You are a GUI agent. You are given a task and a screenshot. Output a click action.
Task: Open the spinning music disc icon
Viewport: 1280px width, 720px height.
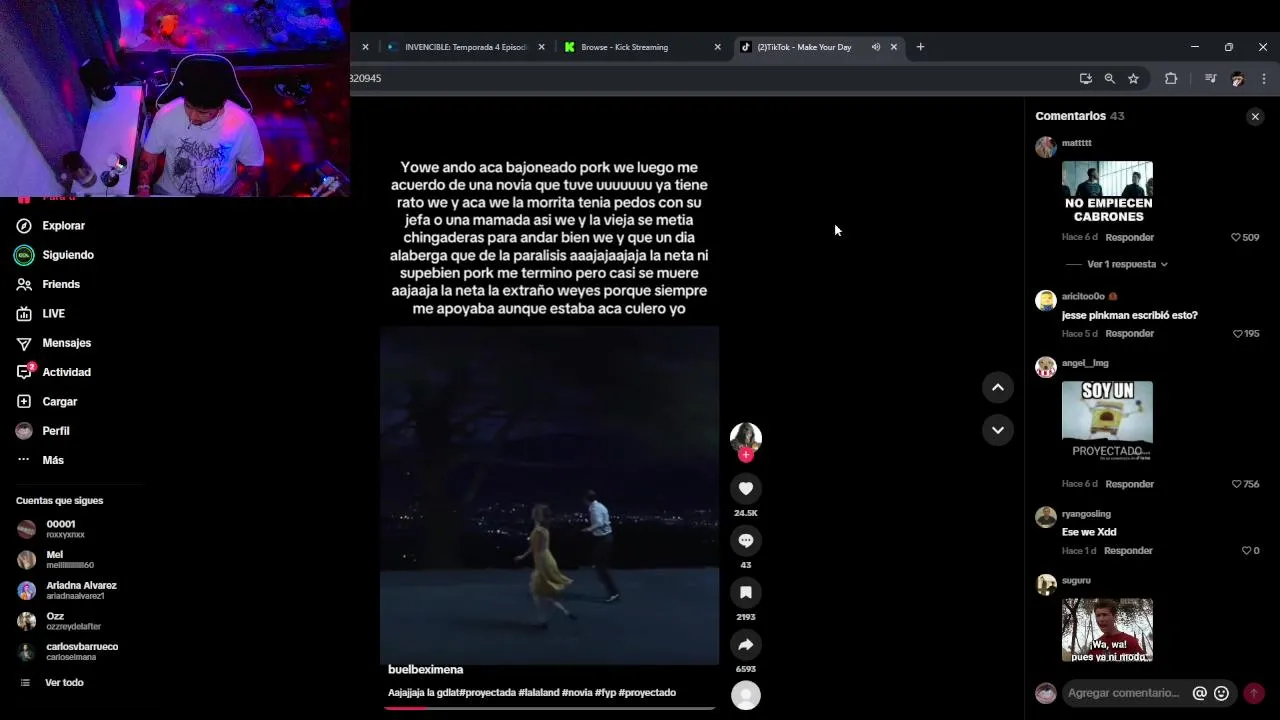[x=746, y=695]
